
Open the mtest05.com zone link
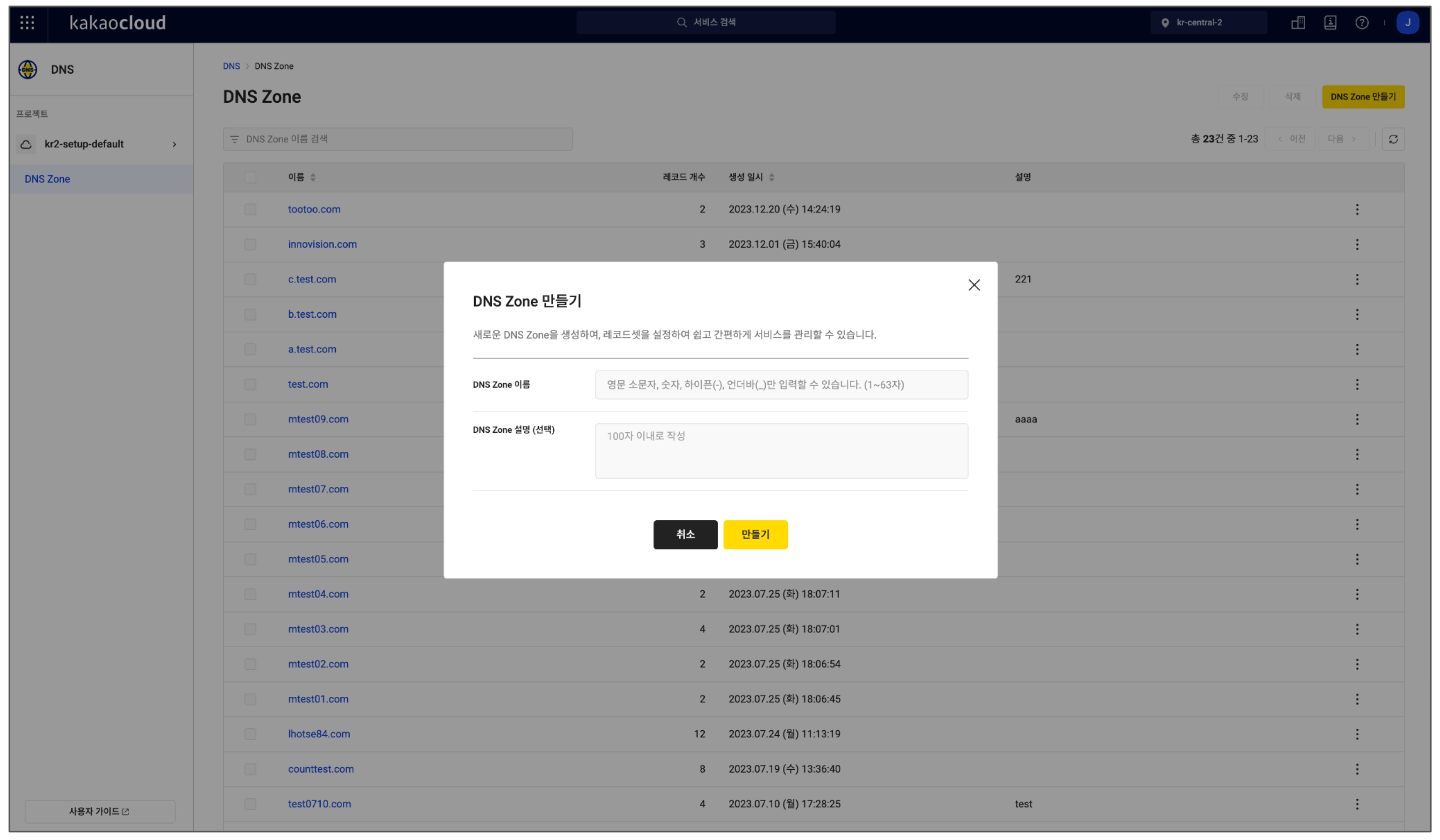(318, 559)
